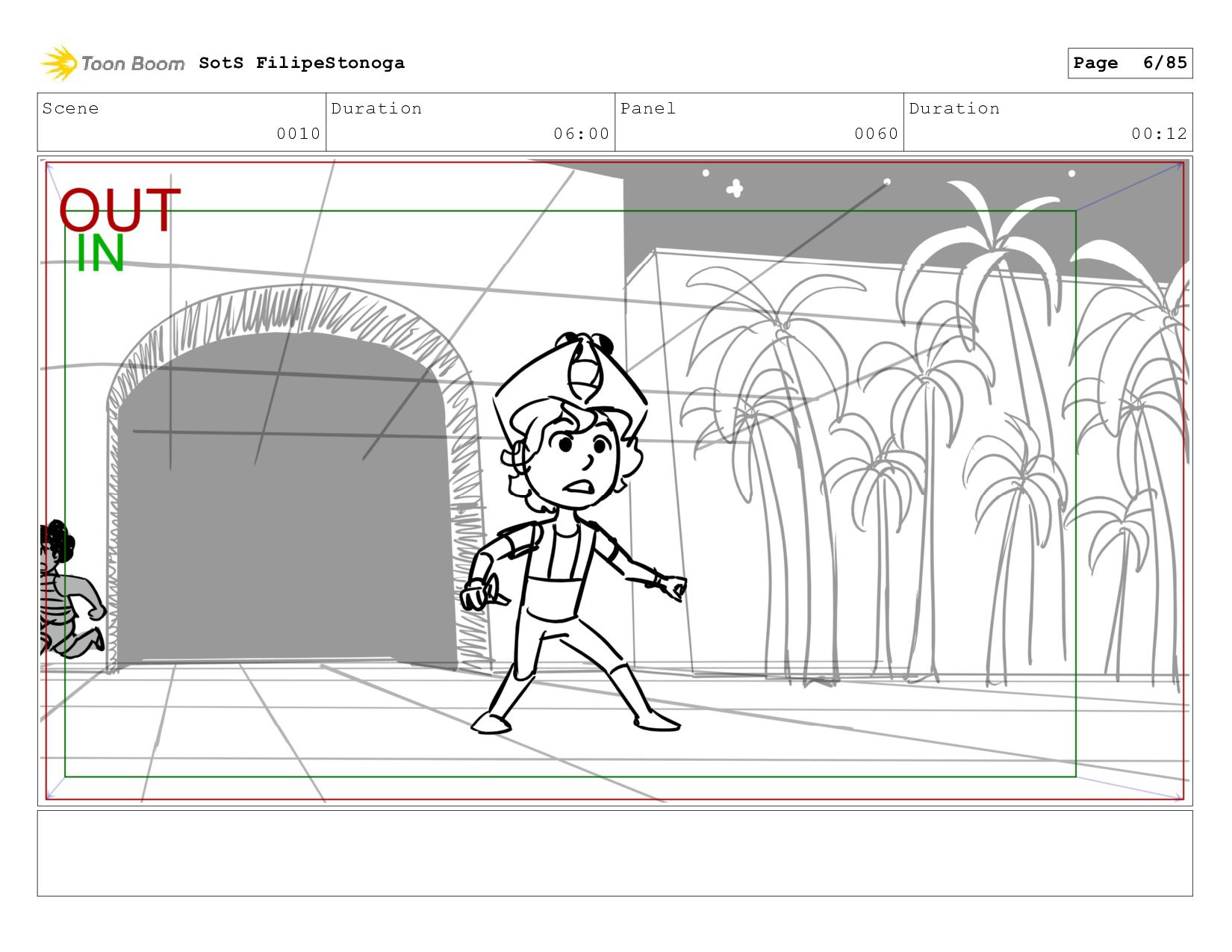Click the red 'OUT' camera label
The height and width of the screenshot is (952, 1232).
click(x=119, y=210)
